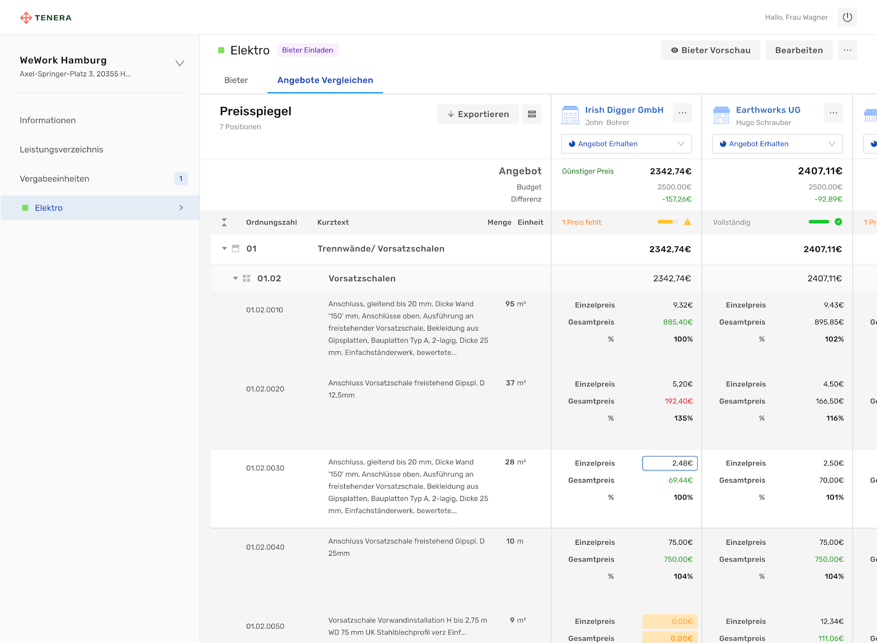Collapse subgroup 01.02 Vorsatzschalen

click(235, 278)
